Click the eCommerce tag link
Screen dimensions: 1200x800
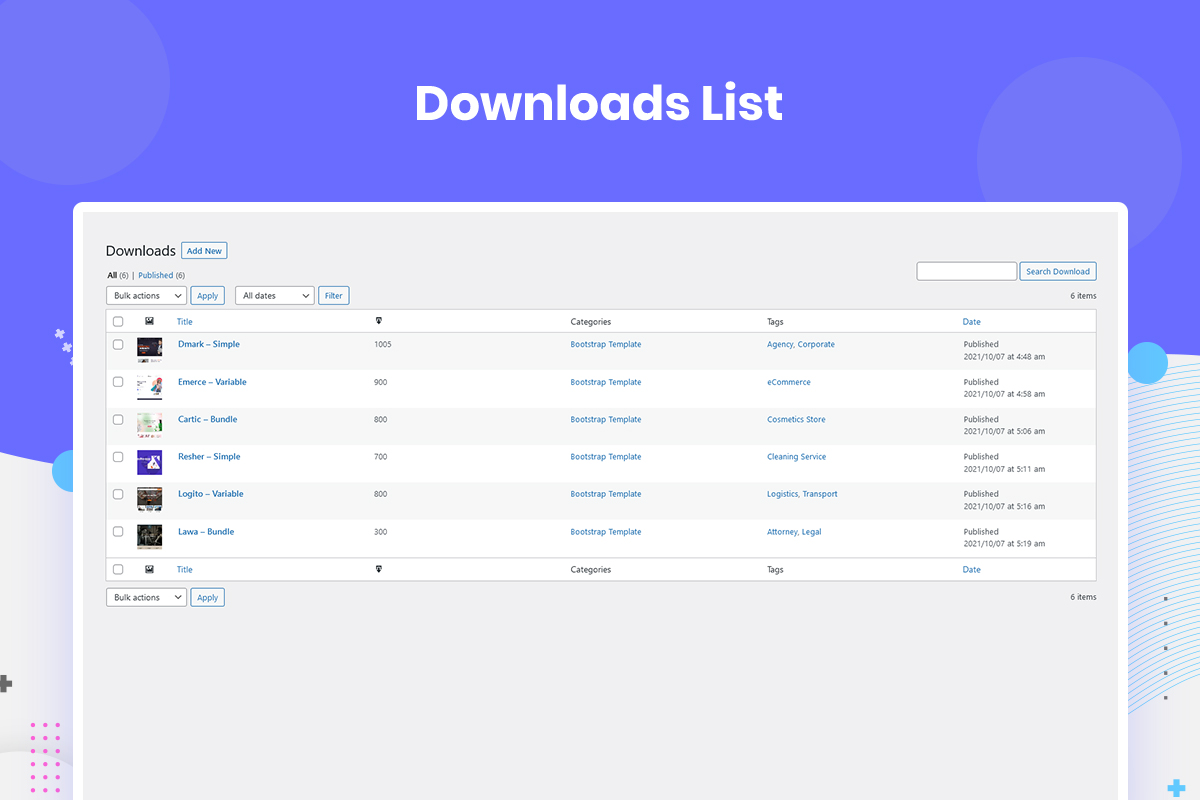(x=789, y=382)
